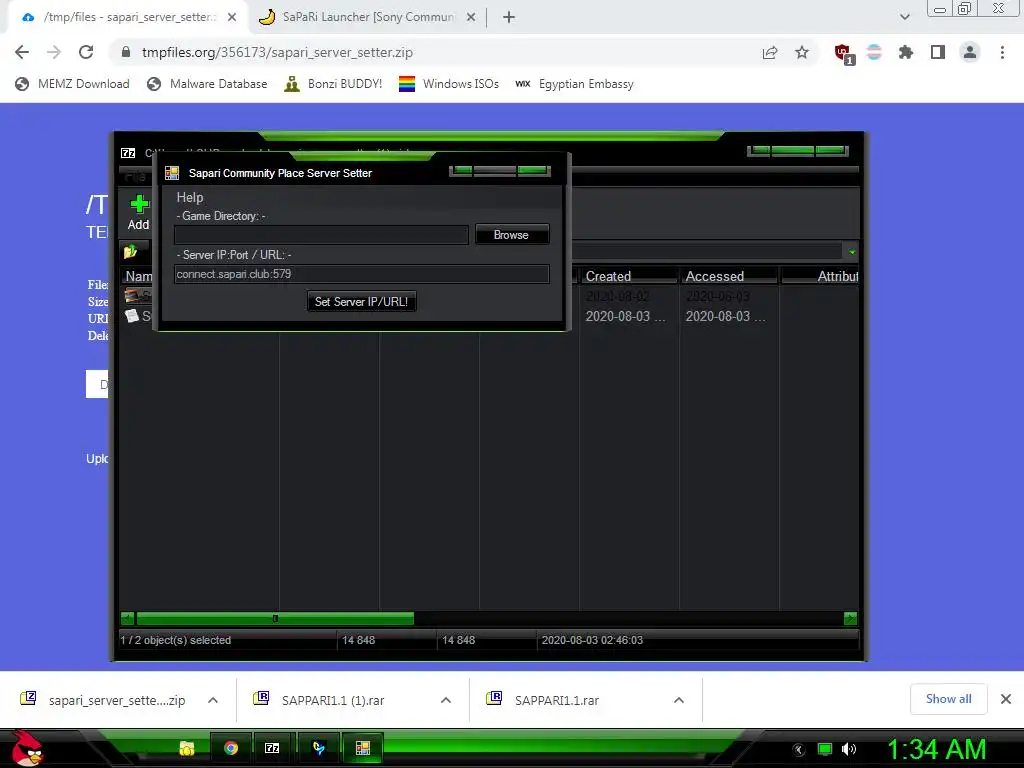Viewport: 1024px width, 768px height.
Task: Open the Chrome profile icon
Action: (x=970, y=52)
